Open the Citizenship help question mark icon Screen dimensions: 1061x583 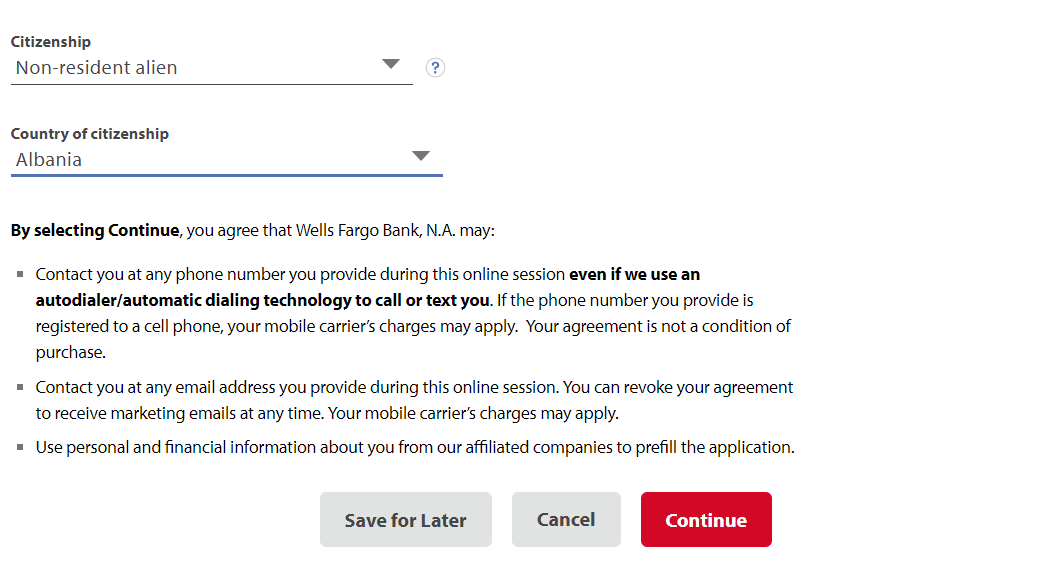tap(435, 68)
